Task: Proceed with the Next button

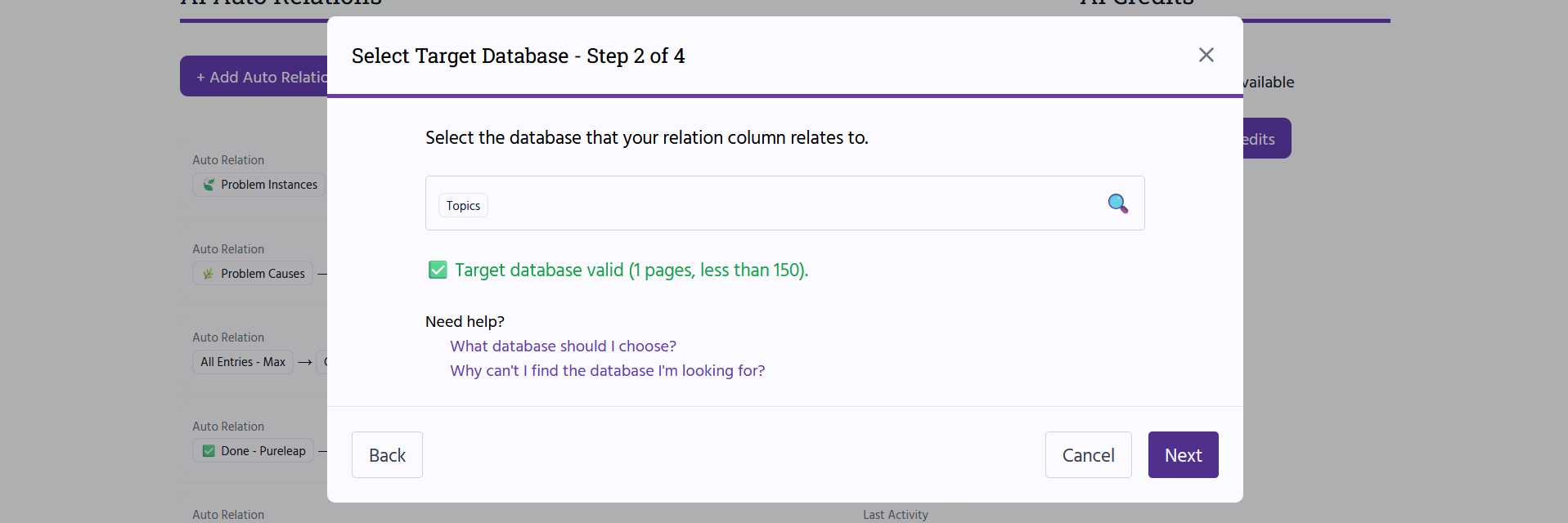Action: coord(1183,455)
